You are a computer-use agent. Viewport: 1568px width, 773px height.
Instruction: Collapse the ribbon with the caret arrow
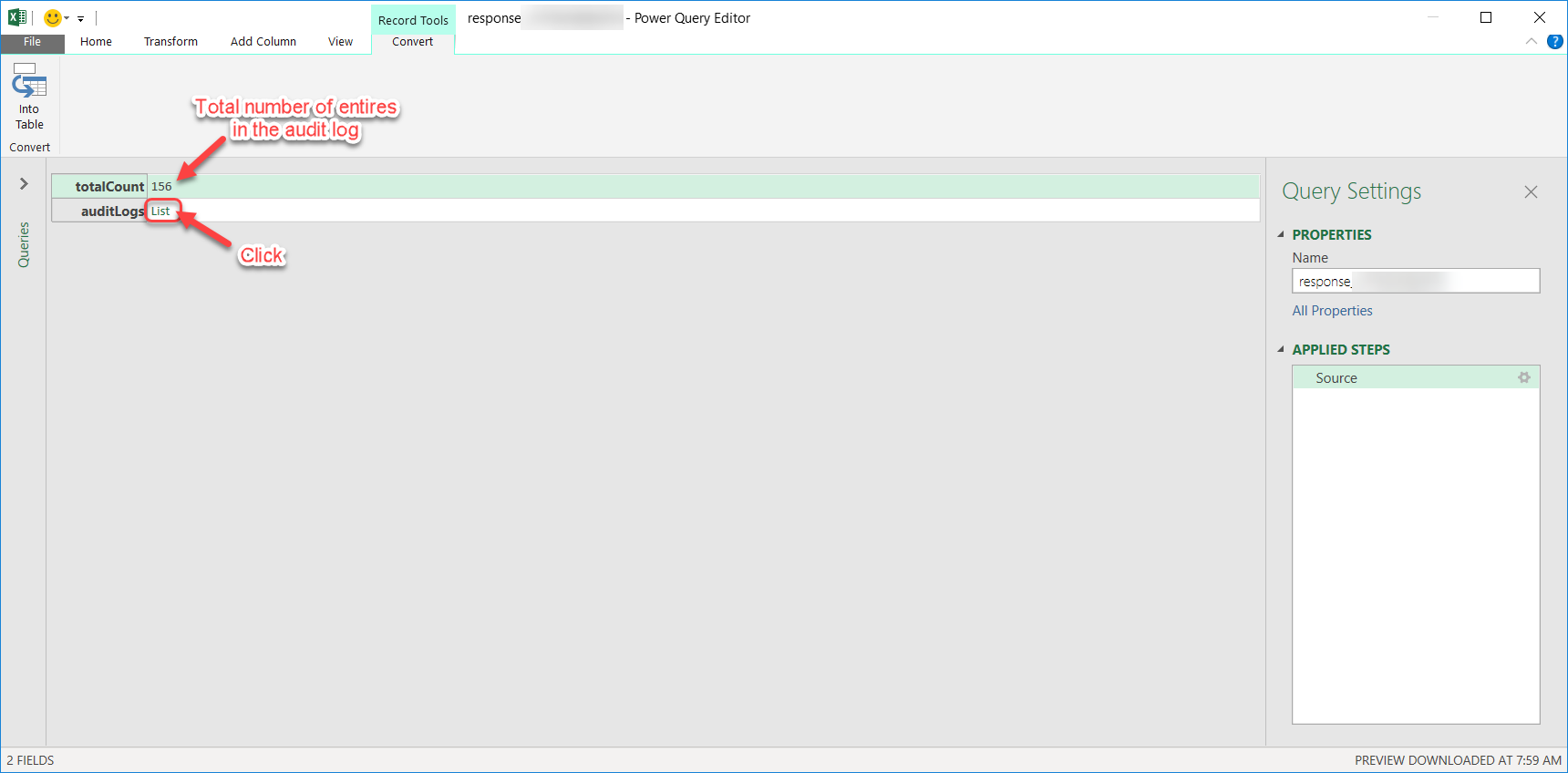tap(1532, 42)
